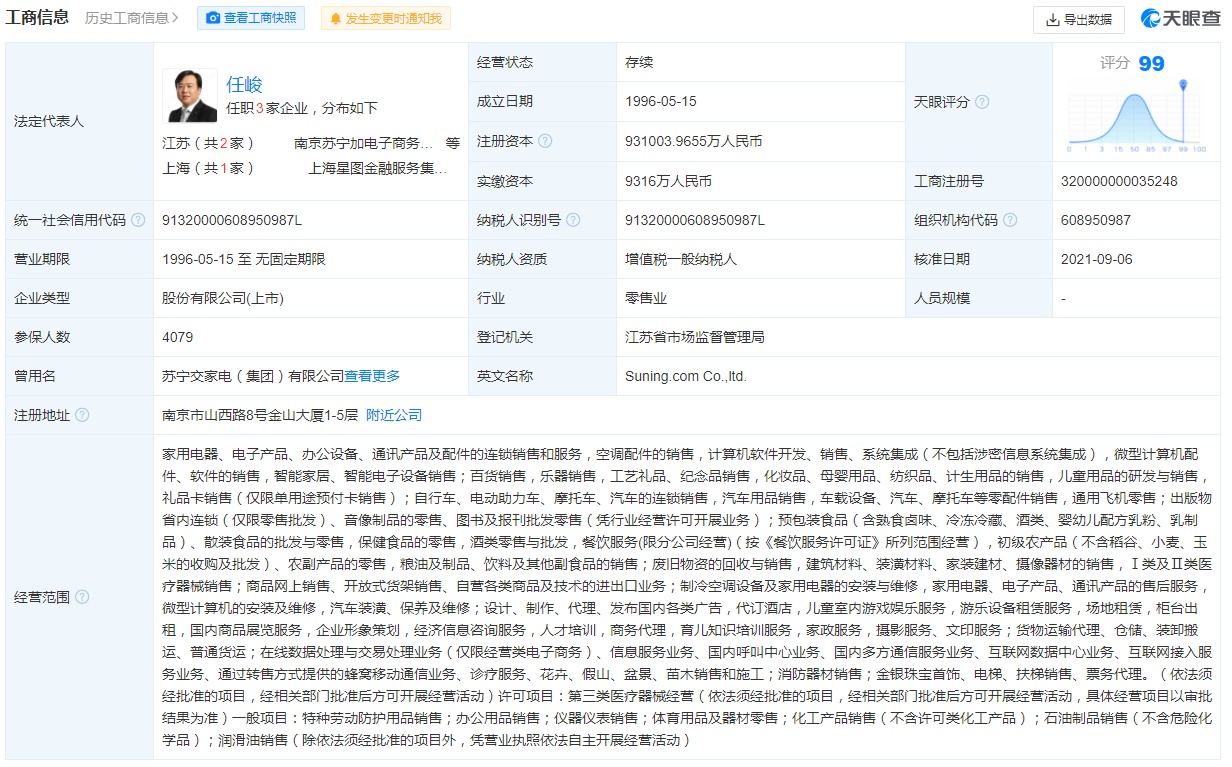Viewport: 1232px width, 767px height.
Task: Click 等 link after Nanjing company name
Action: [453, 143]
